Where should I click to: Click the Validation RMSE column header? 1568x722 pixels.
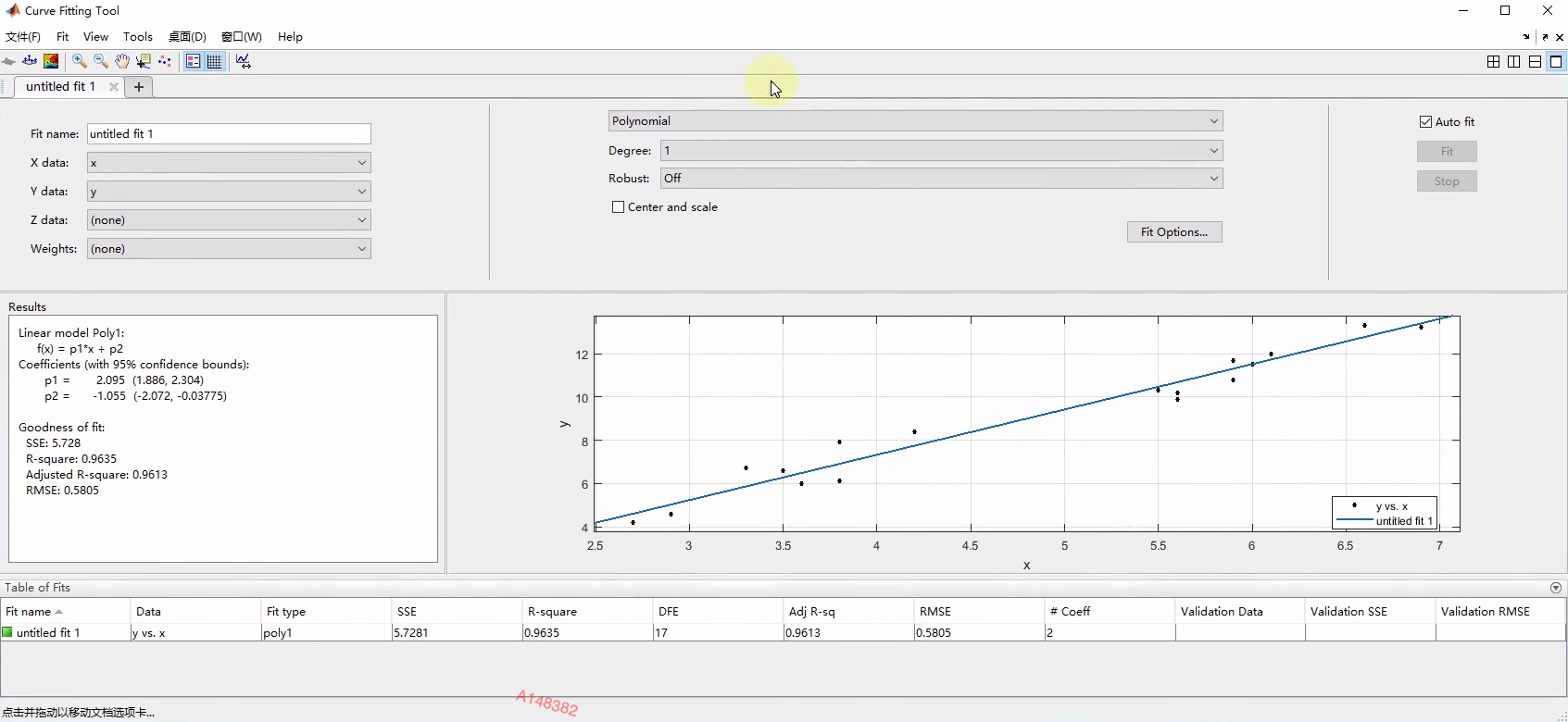(x=1500, y=612)
